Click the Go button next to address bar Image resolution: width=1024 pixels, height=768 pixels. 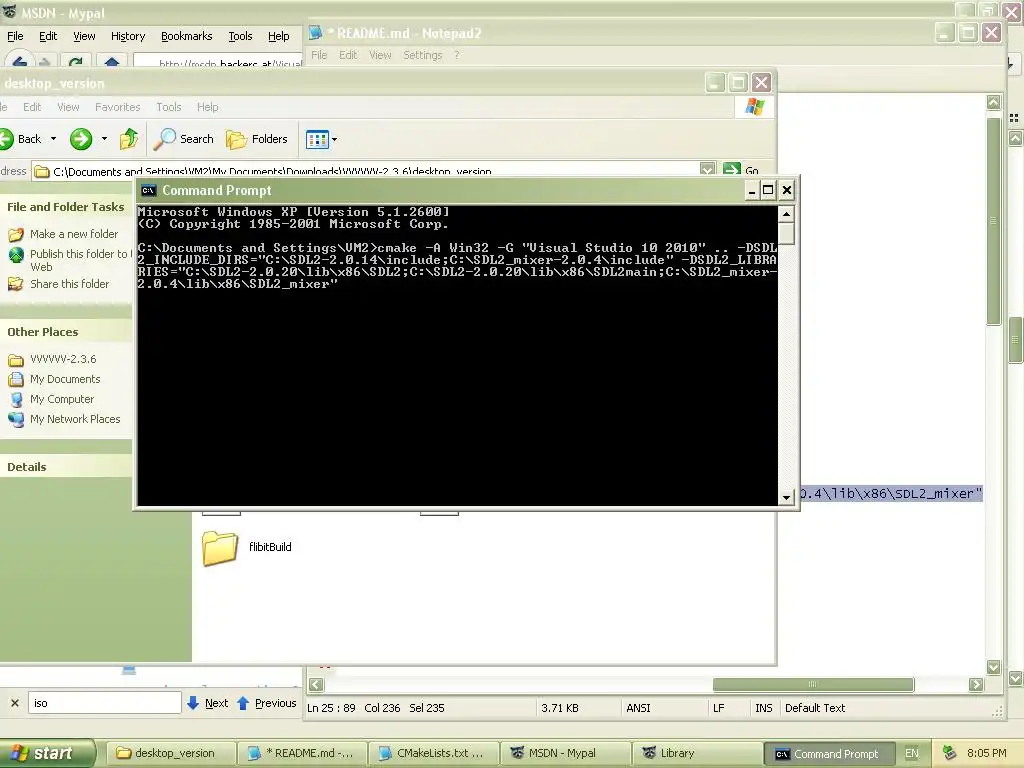pos(741,170)
